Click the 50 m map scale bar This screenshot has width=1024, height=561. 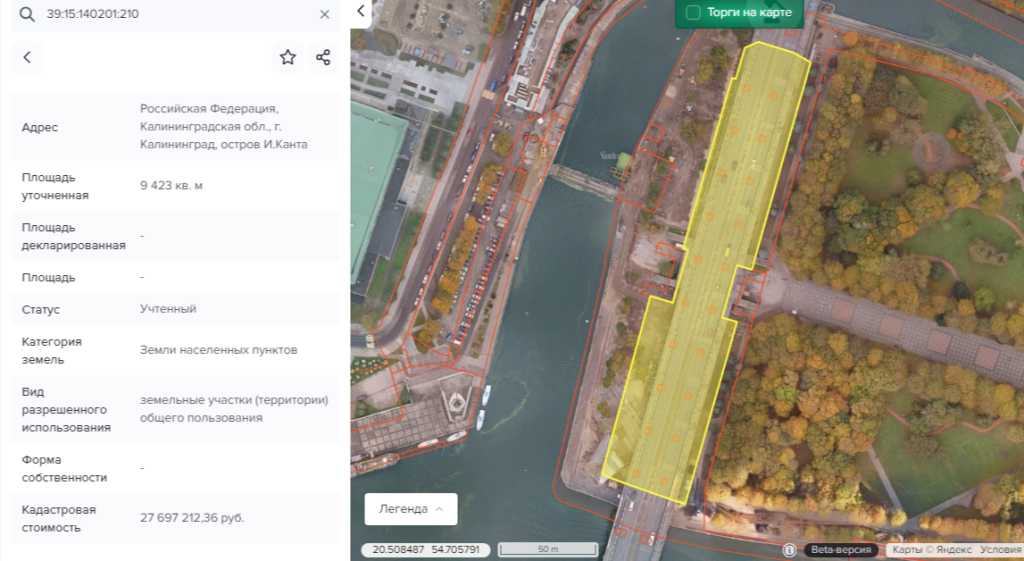(x=548, y=549)
